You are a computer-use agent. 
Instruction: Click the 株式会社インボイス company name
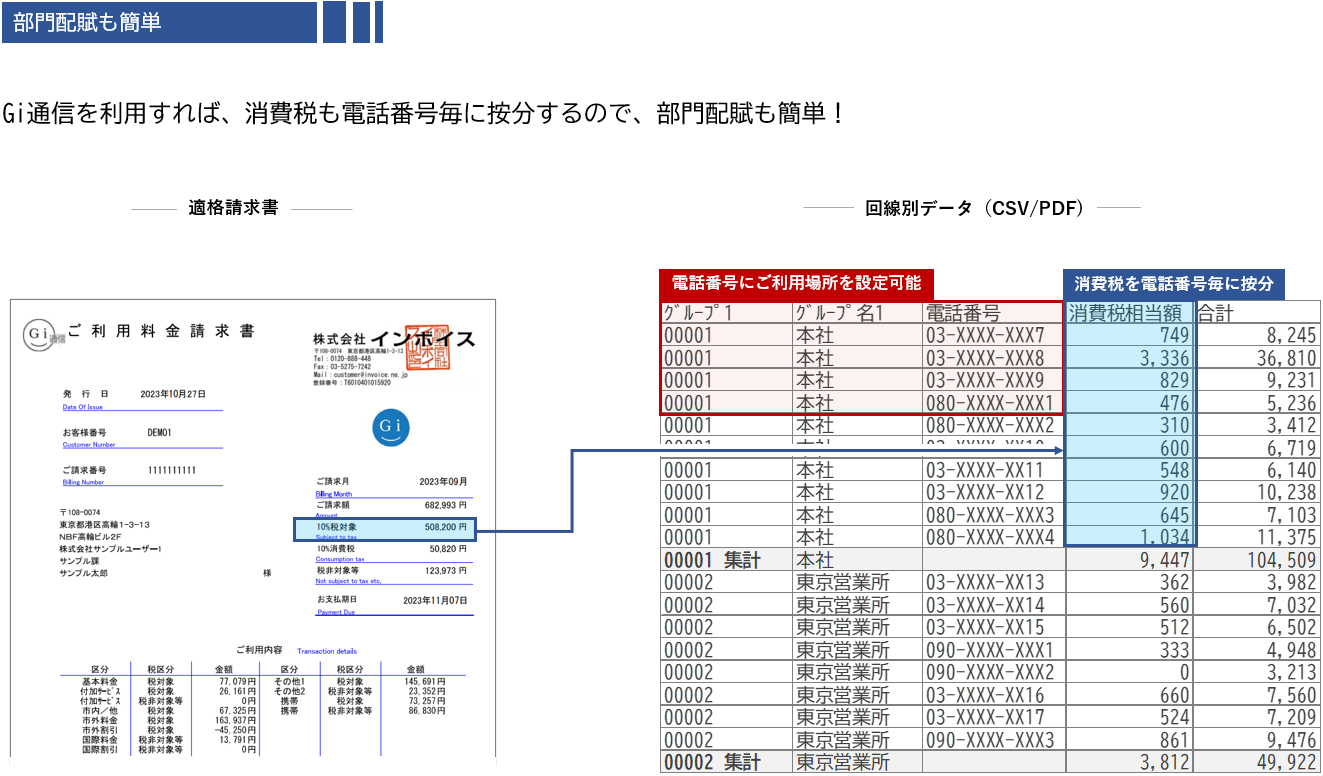coord(394,339)
